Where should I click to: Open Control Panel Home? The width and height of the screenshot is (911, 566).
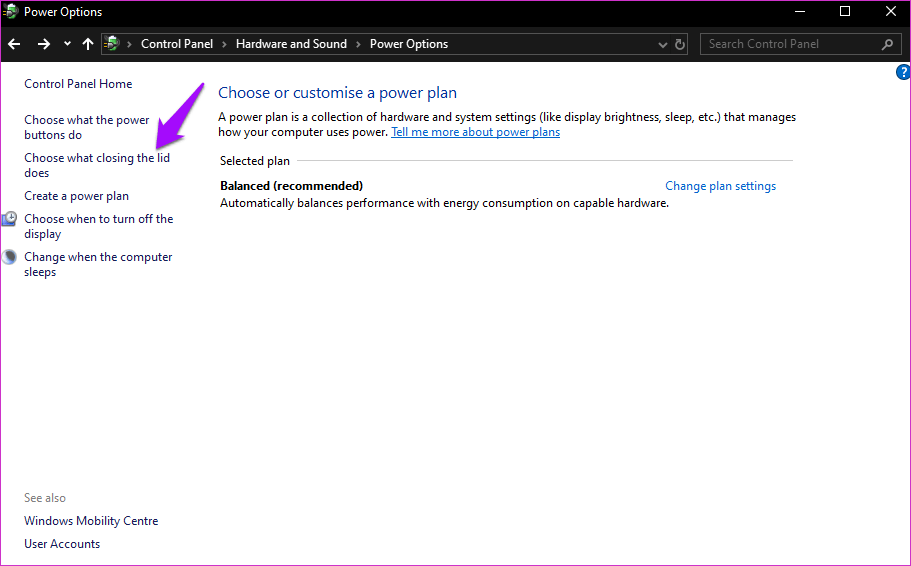point(78,84)
